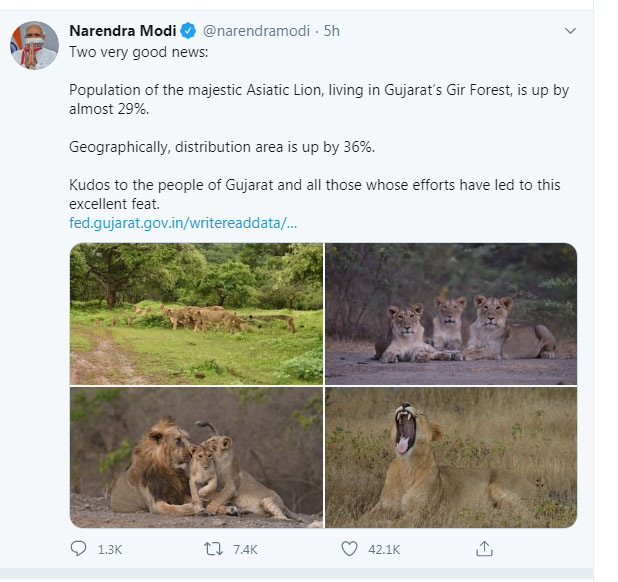Click the 'Two very good news:' text line
The image size is (618, 582).
[138, 52]
